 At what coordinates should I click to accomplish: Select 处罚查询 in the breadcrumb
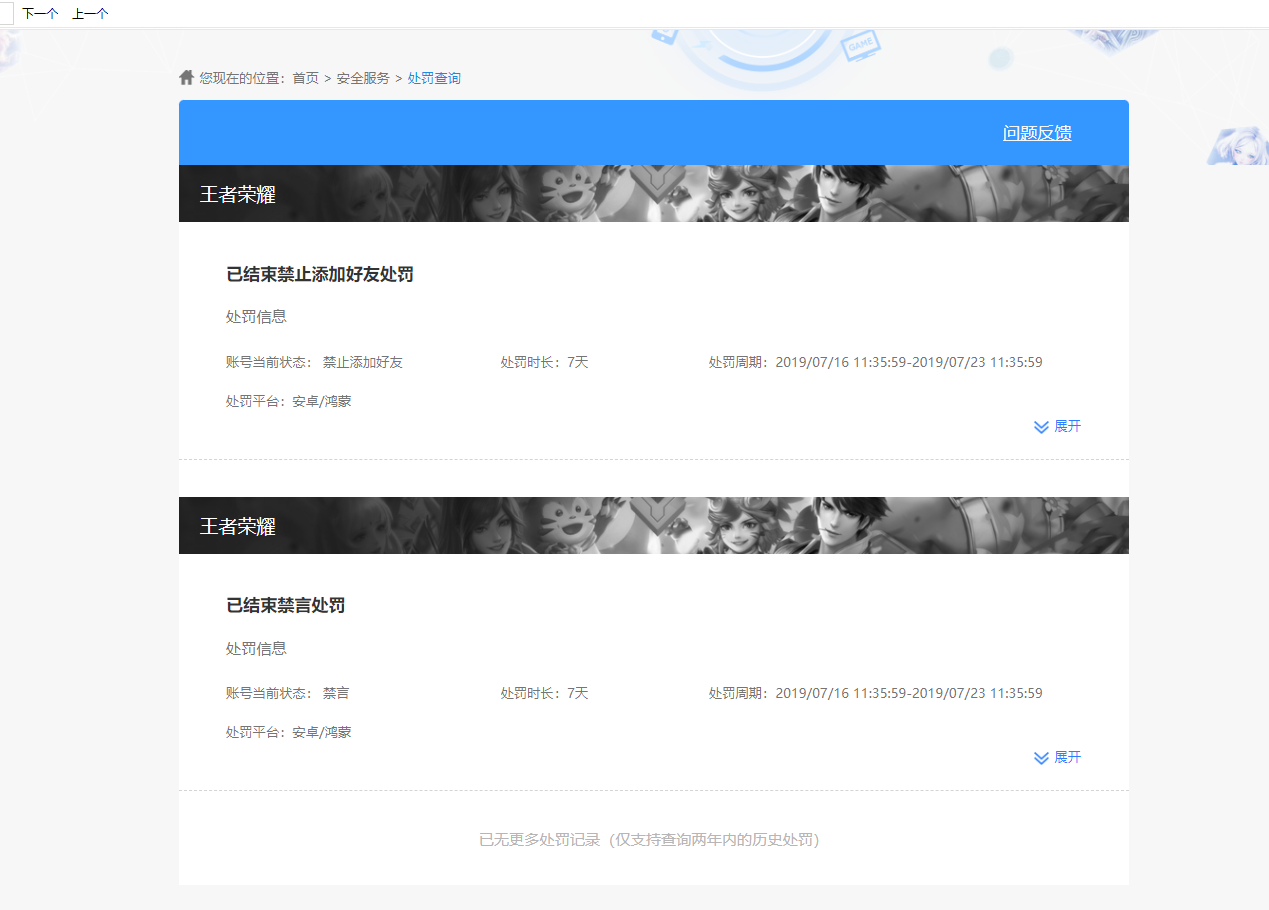click(434, 78)
